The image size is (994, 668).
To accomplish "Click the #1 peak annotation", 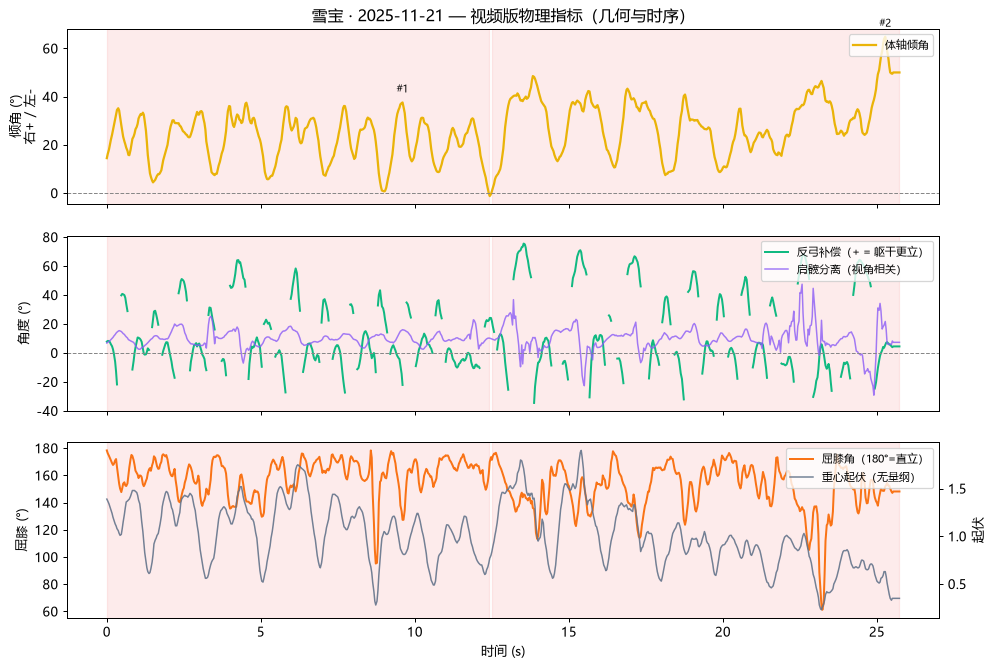I will coord(402,88).
